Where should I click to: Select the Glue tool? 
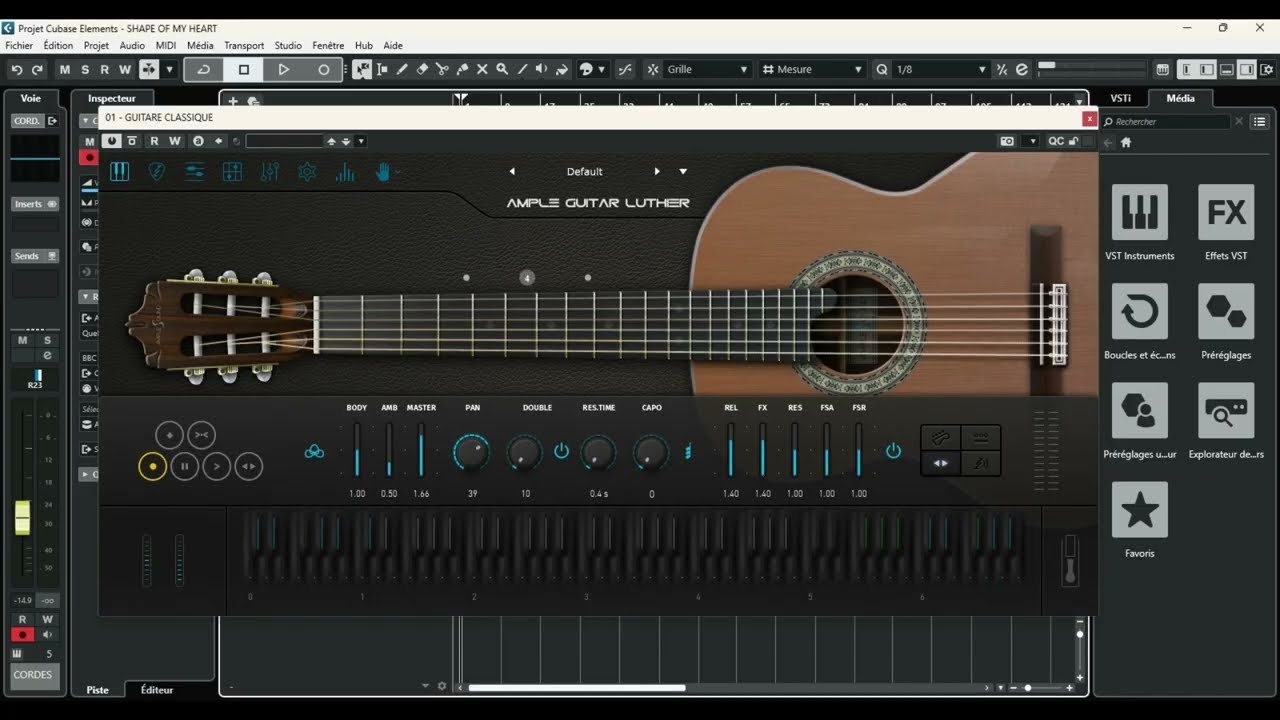point(462,69)
